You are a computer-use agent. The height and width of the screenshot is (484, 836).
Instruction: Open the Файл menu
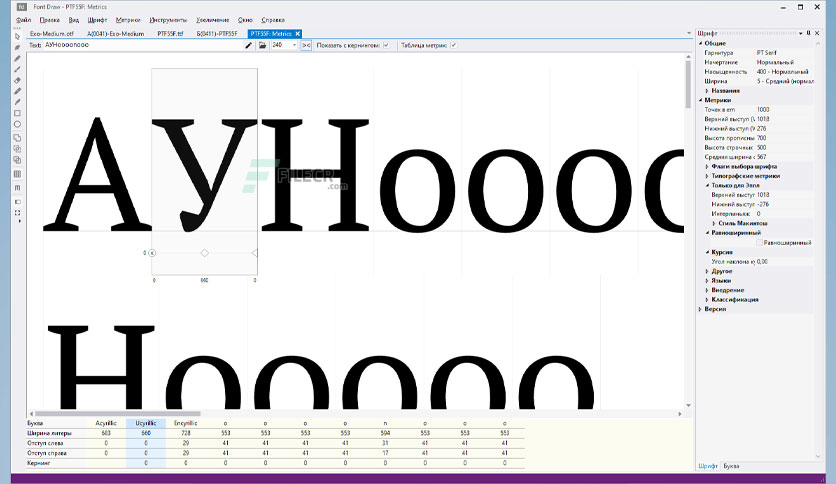(x=23, y=20)
